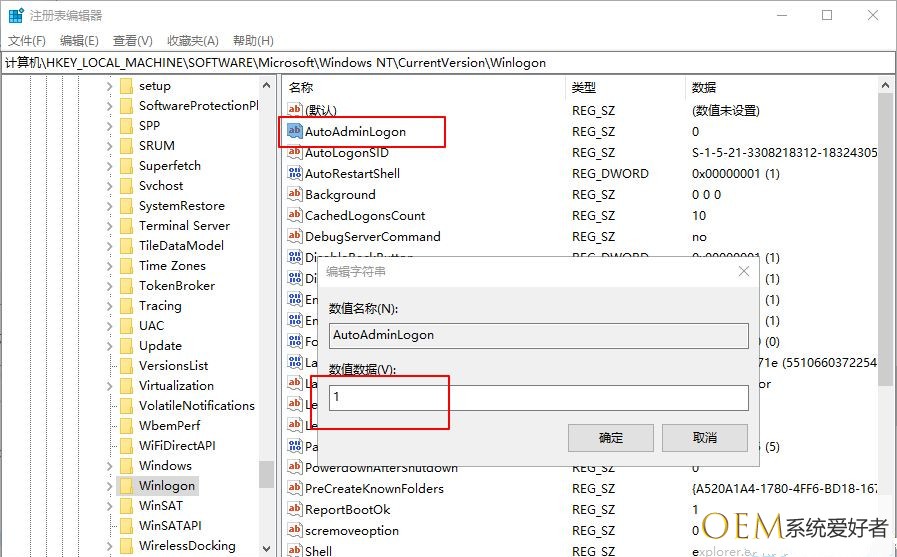Expand the SystemRestore key node
This screenshot has width=897, height=557.
tap(109, 206)
